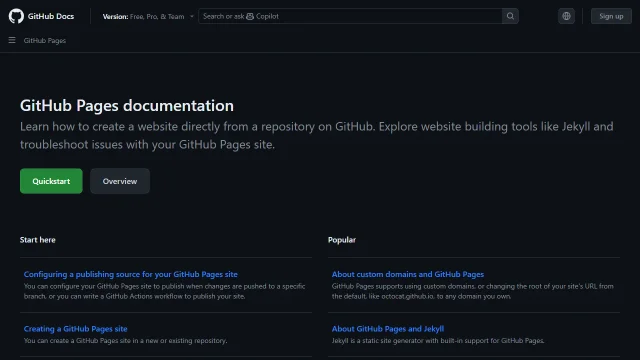Click the Popular section heading

click(x=342, y=240)
